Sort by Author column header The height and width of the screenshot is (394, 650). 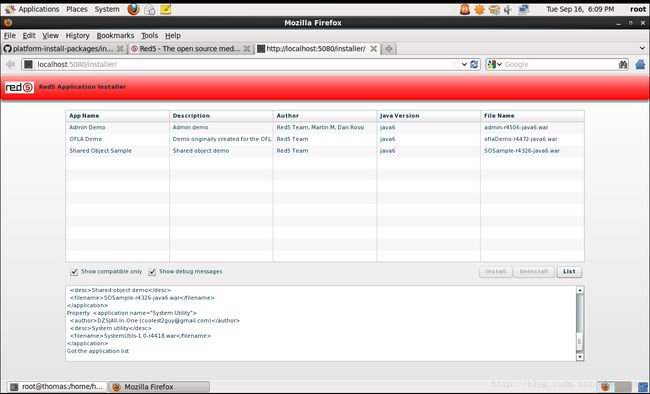(325, 116)
